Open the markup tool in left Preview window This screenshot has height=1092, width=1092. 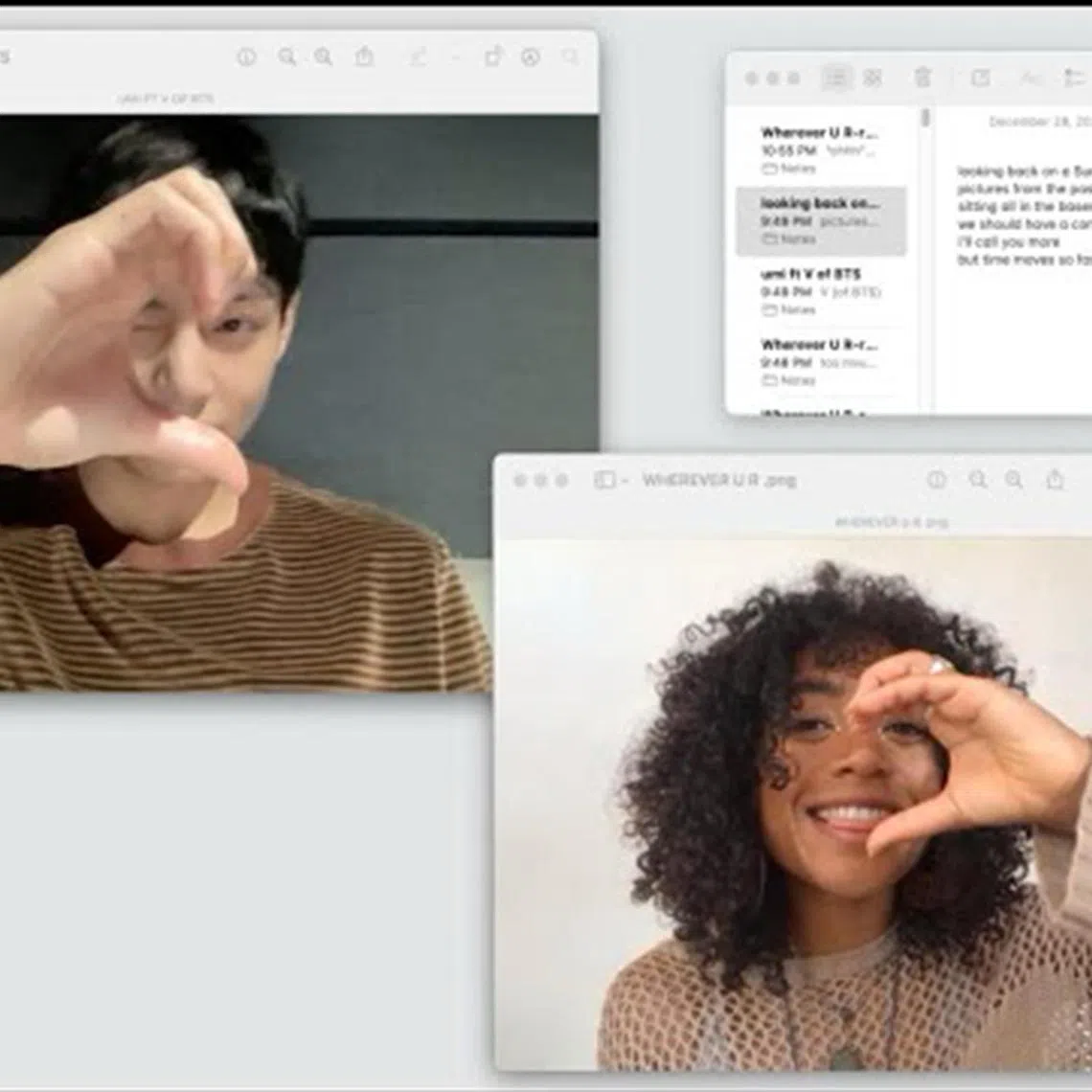coord(531,57)
